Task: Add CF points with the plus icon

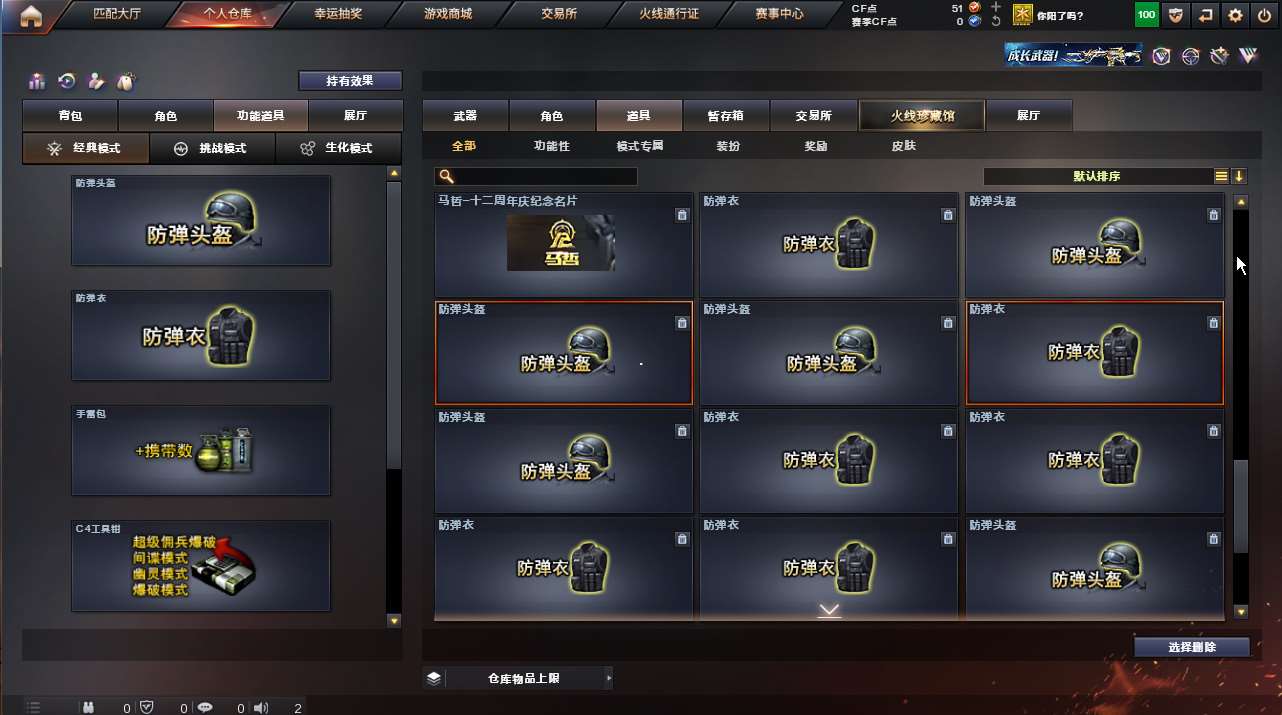Action: [x=995, y=8]
